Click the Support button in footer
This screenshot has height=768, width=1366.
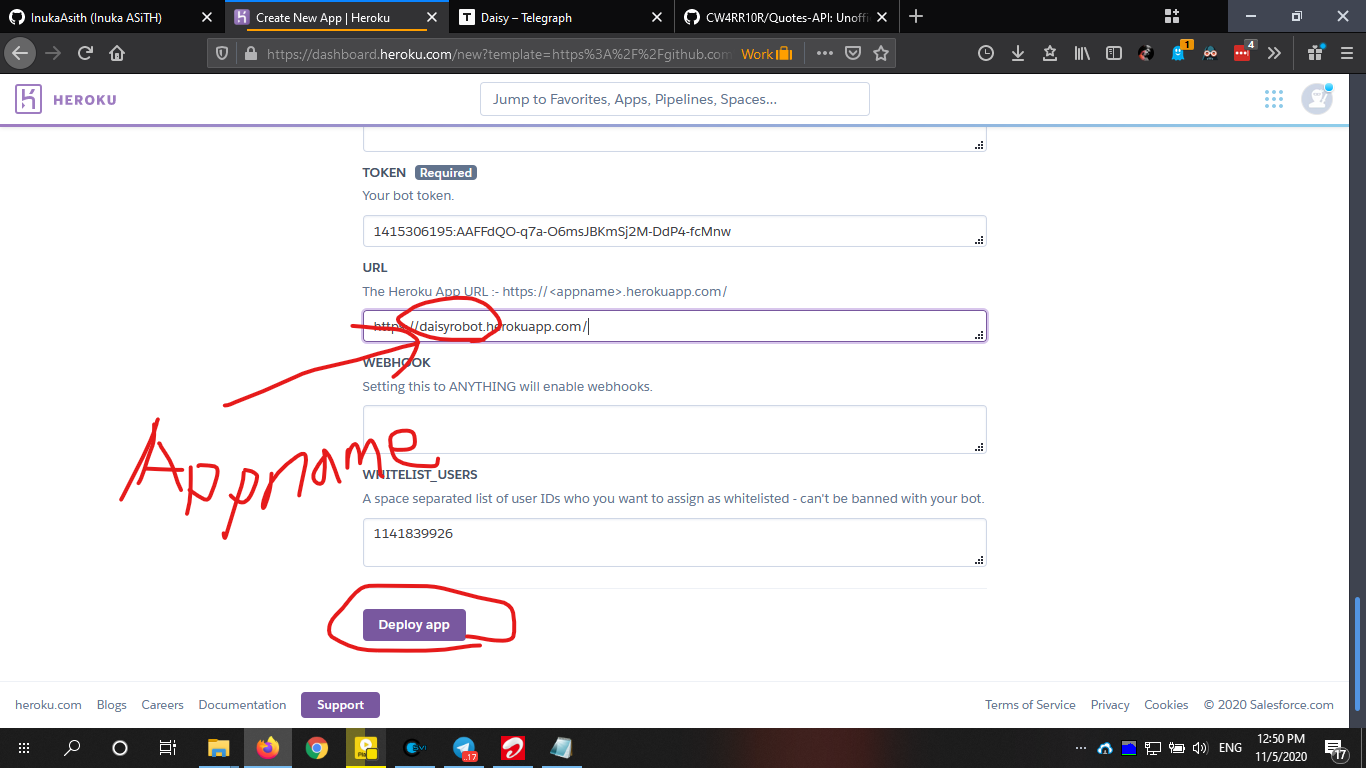coord(340,705)
